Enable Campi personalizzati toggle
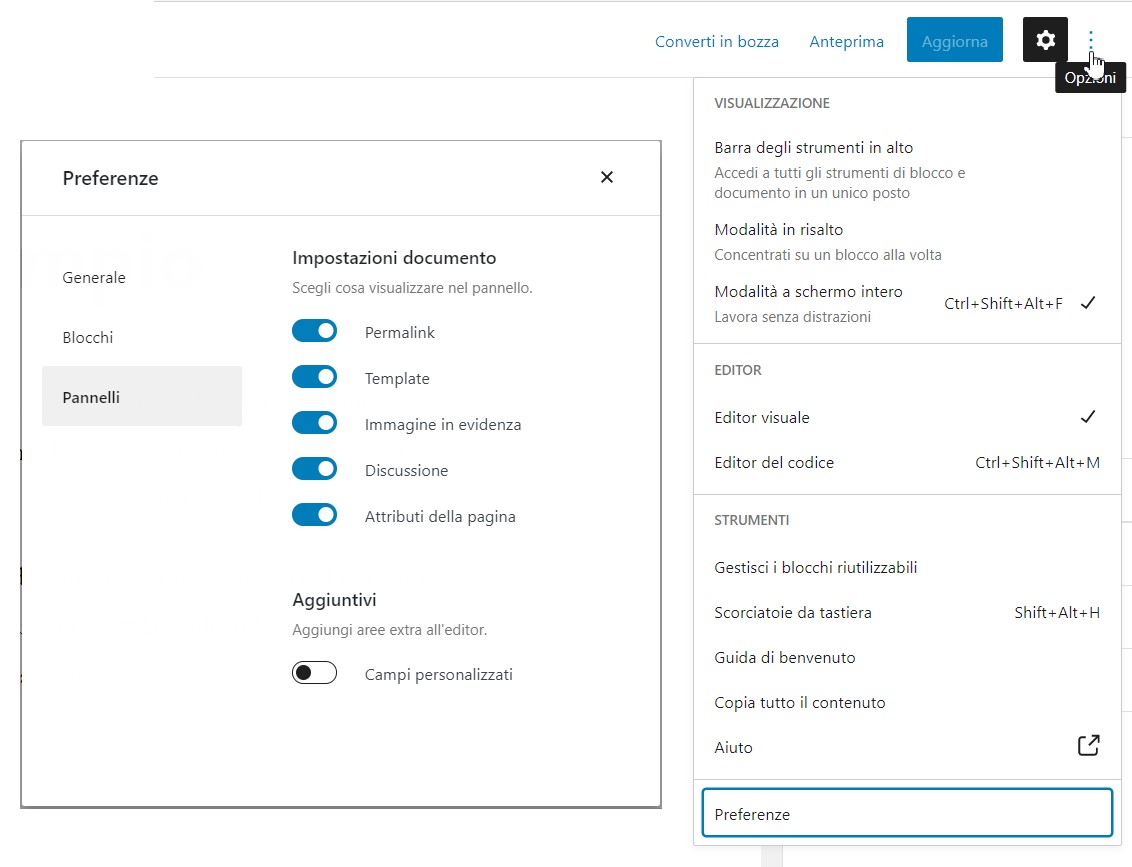 pos(314,673)
